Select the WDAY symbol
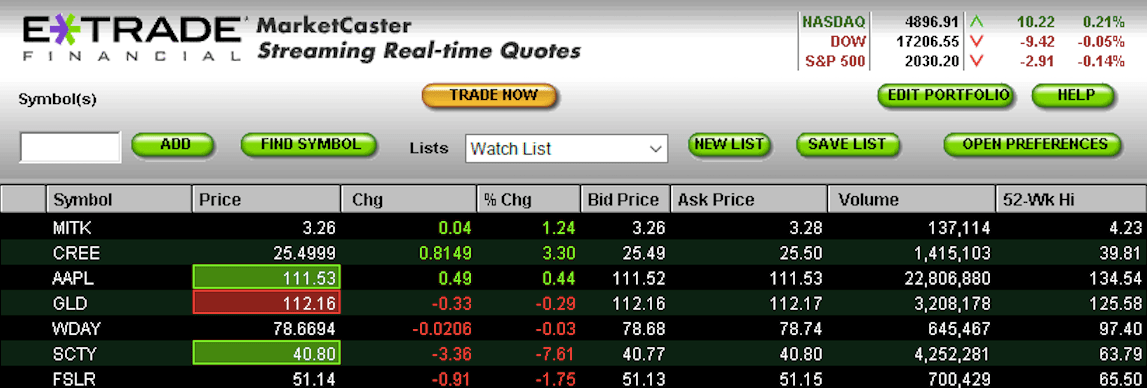The width and height of the screenshot is (1147, 388). tap(76, 329)
